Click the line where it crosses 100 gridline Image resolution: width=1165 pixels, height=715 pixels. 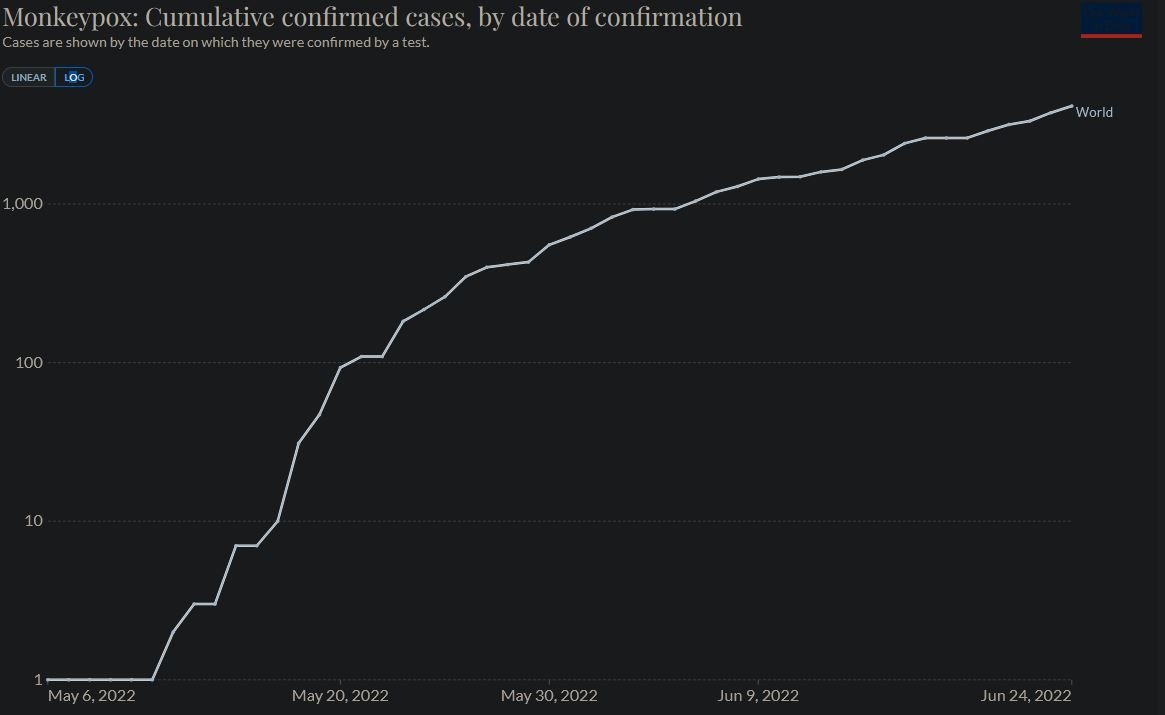click(344, 362)
